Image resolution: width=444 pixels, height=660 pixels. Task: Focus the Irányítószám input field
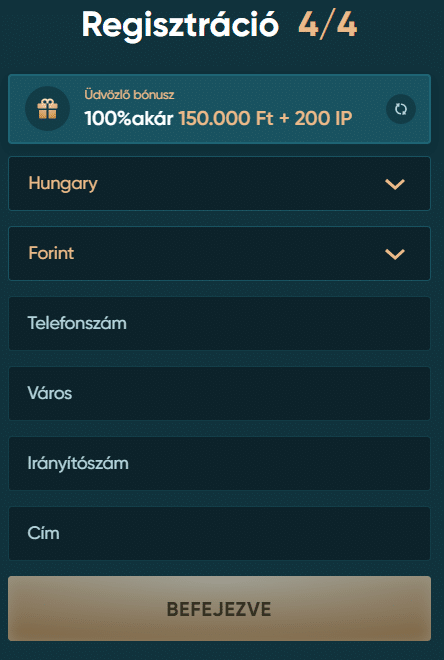click(219, 463)
